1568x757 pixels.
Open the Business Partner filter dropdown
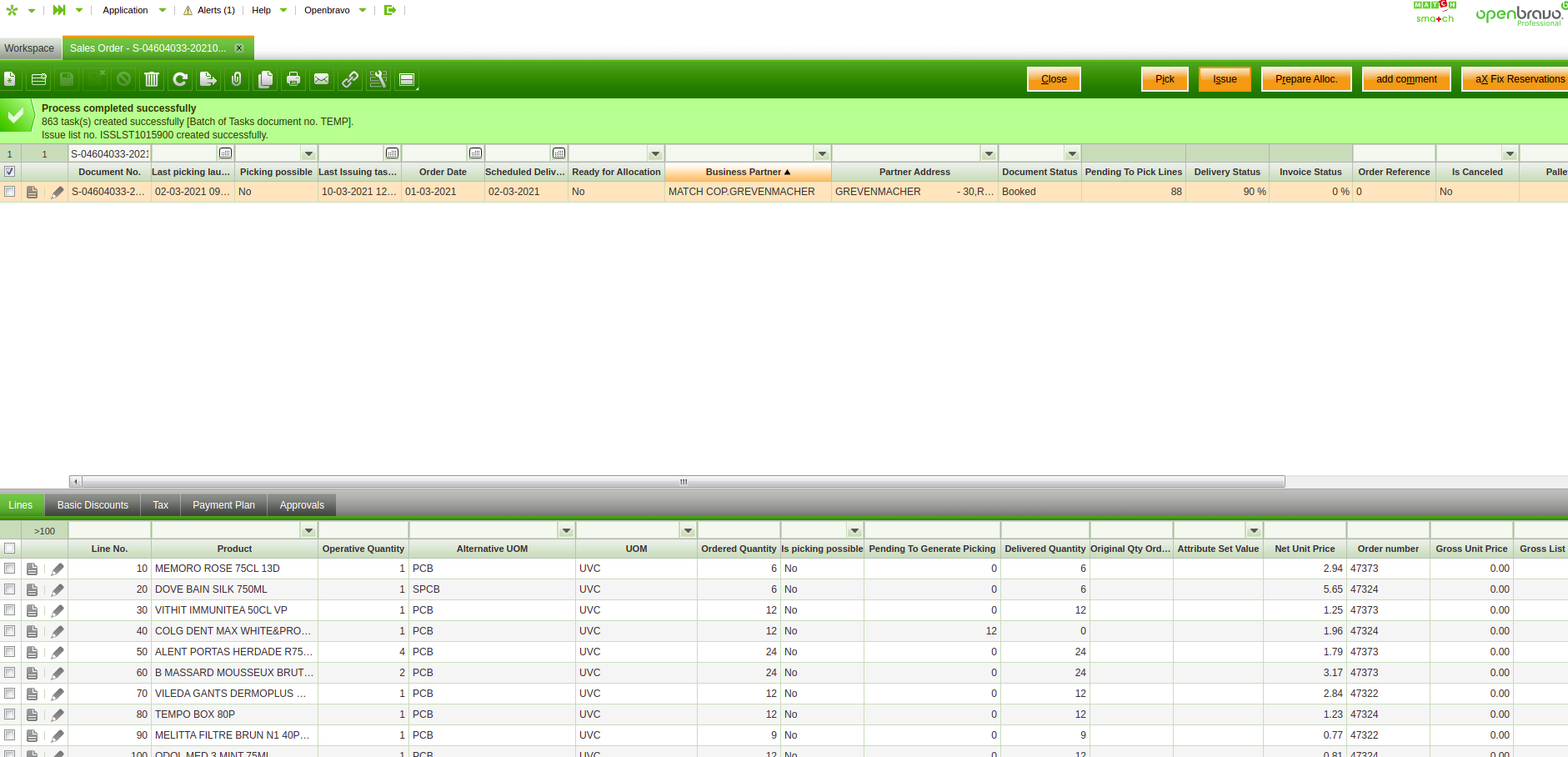pyautogui.click(x=822, y=153)
